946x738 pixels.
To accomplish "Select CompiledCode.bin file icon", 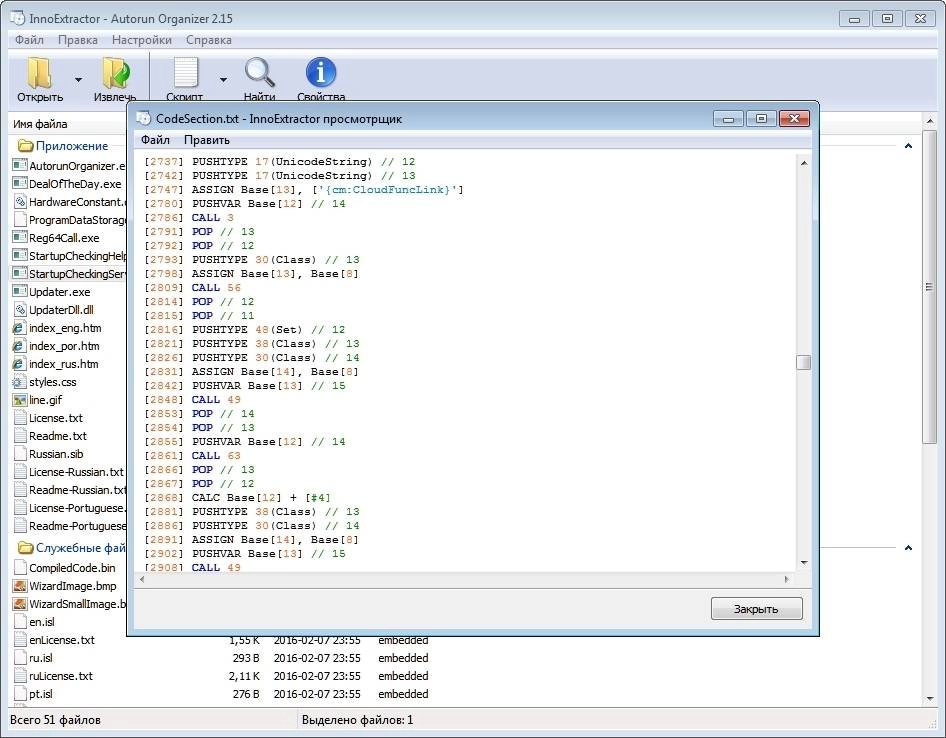I will tap(20, 568).
